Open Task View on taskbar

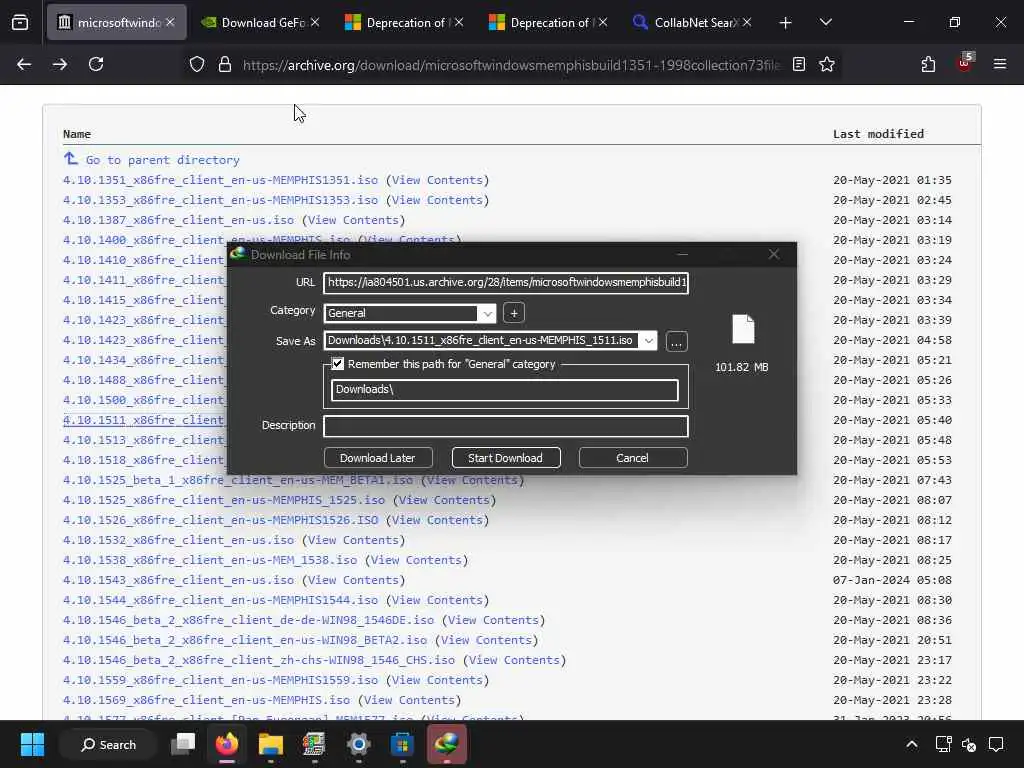click(183, 744)
